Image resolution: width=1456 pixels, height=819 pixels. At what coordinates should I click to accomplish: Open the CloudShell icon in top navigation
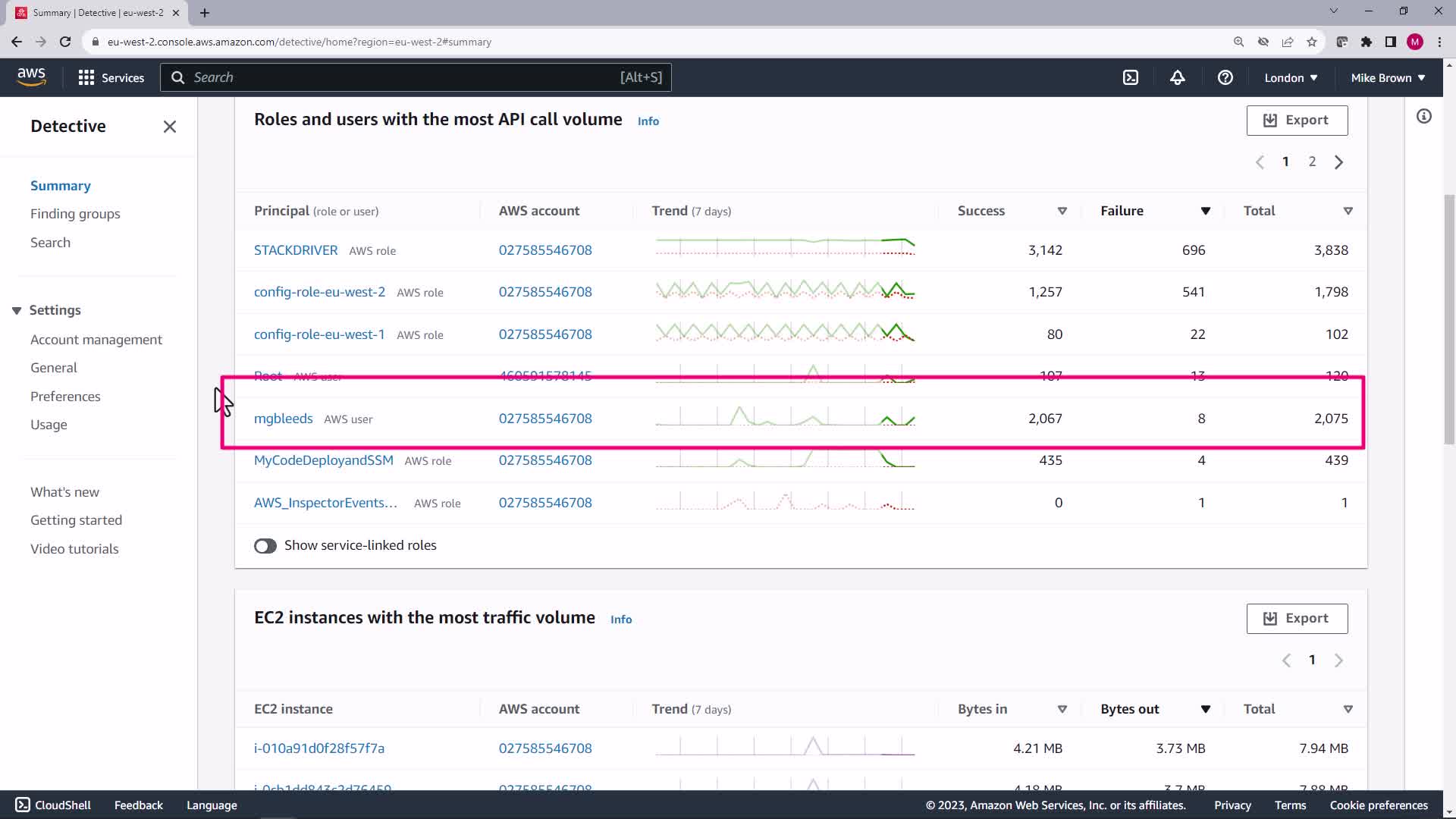pyautogui.click(x=1131, y=77)
